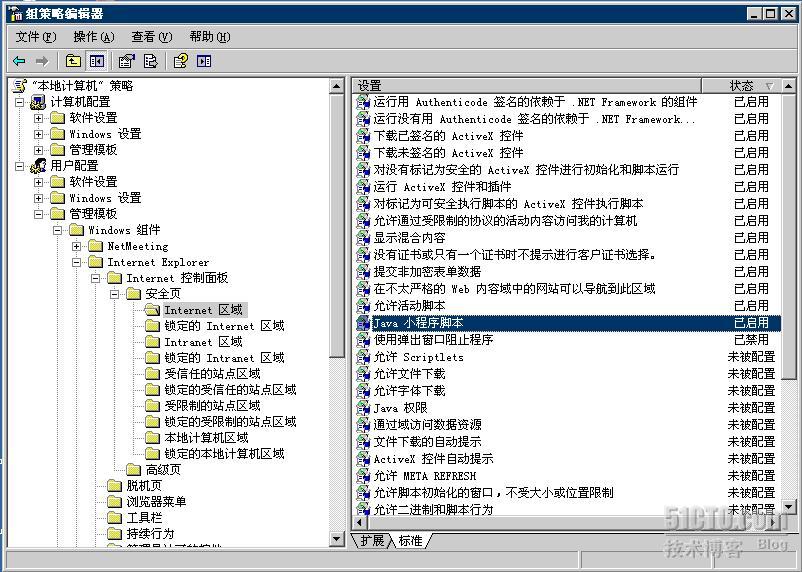Expand the NetMeeting tree node
This screenshot has height=572, width=802.
click(77, 246)
